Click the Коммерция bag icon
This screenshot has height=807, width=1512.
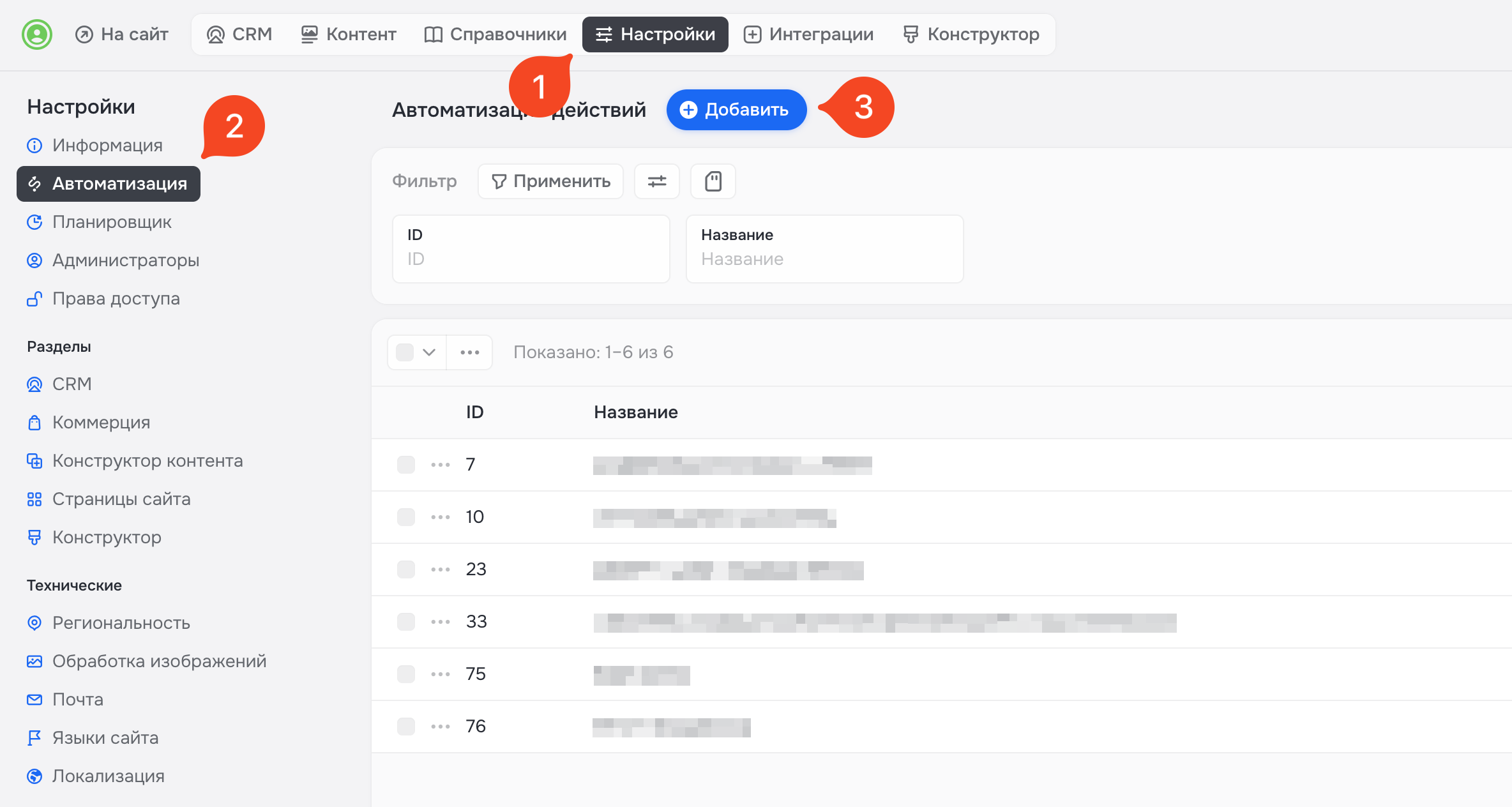click(x=34, y=423)
